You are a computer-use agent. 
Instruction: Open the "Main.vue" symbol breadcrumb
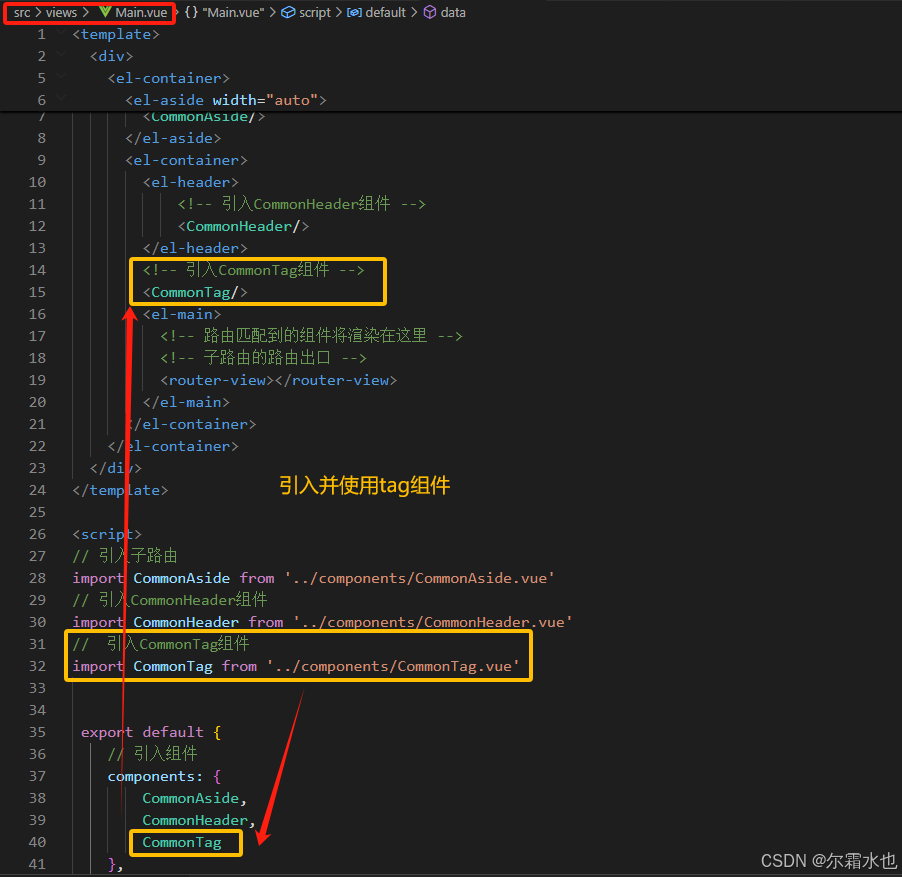tap(234, 13)
